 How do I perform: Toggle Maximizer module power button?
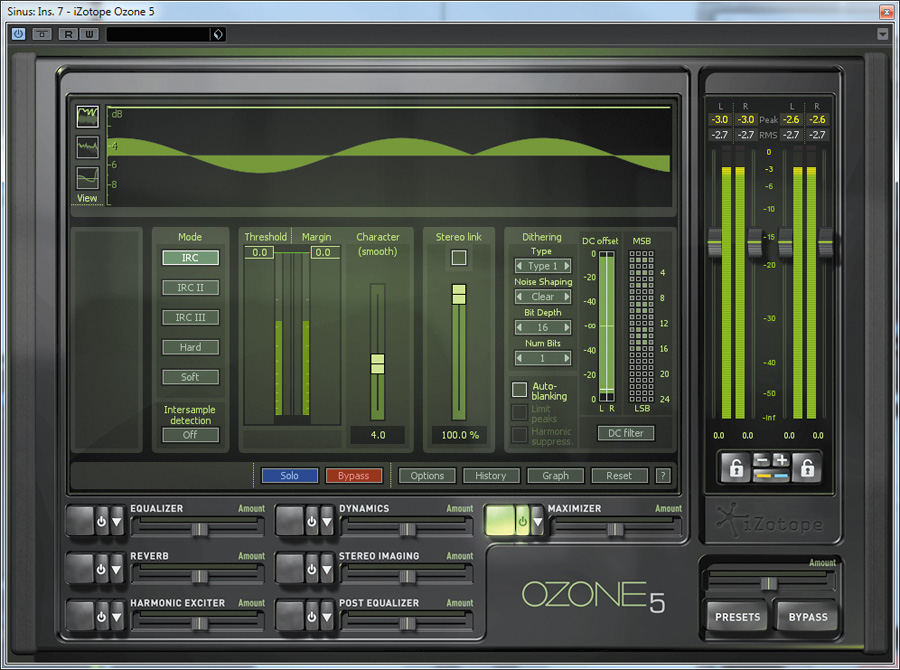click(522, 521)
